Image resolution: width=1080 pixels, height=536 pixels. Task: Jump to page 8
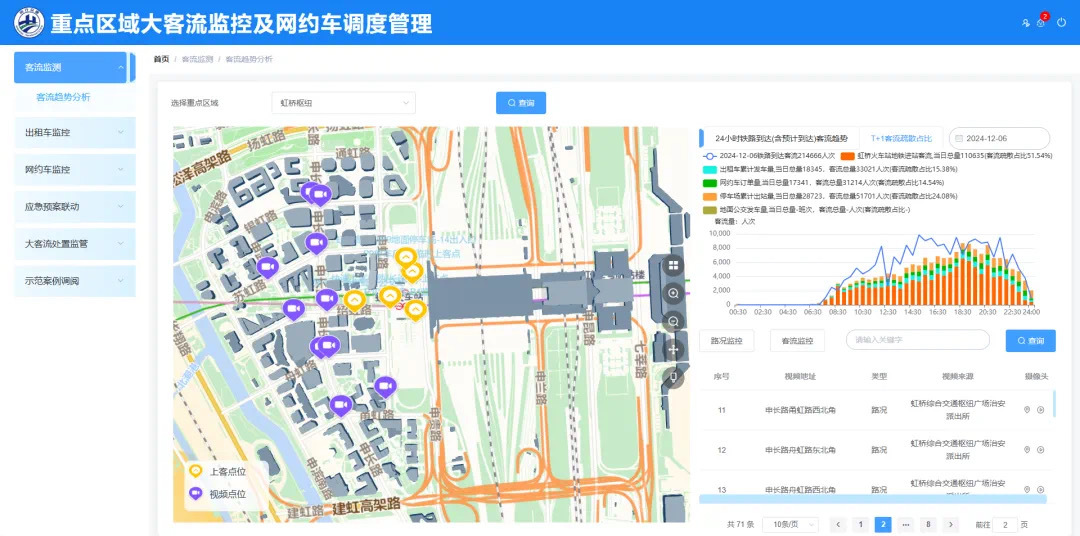[928, 524]
